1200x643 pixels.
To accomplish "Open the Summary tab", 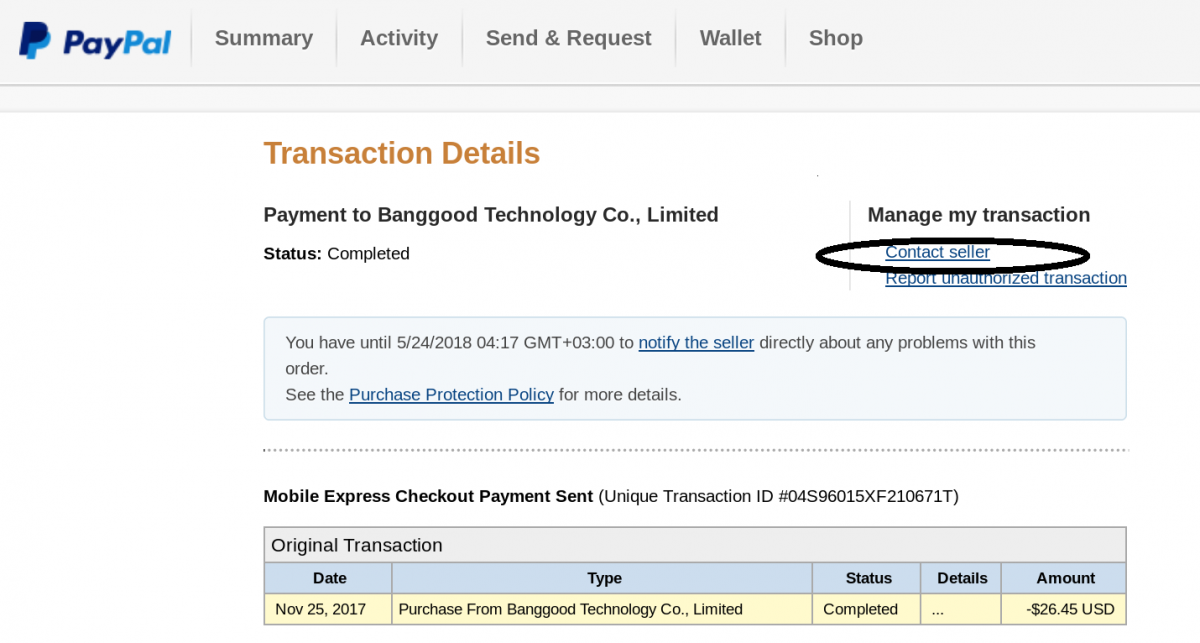I will click(x=264, y=38).
